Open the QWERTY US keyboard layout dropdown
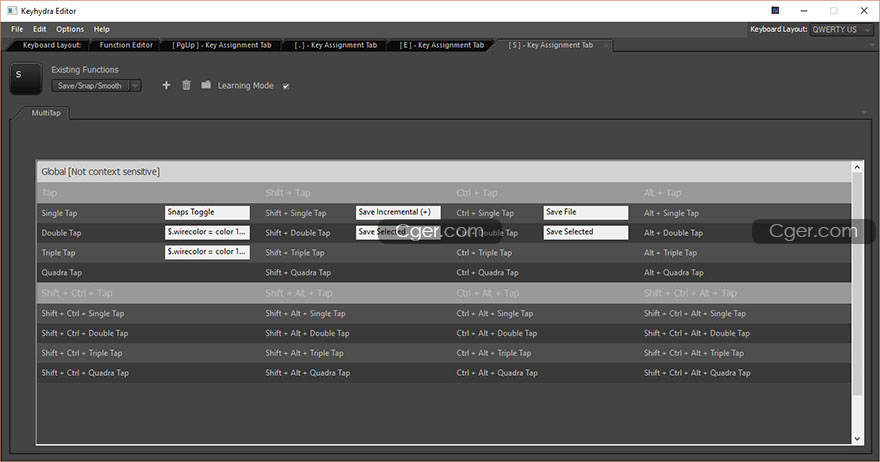Viewport: 880px width, 462px height. click(x=841, y=30)
